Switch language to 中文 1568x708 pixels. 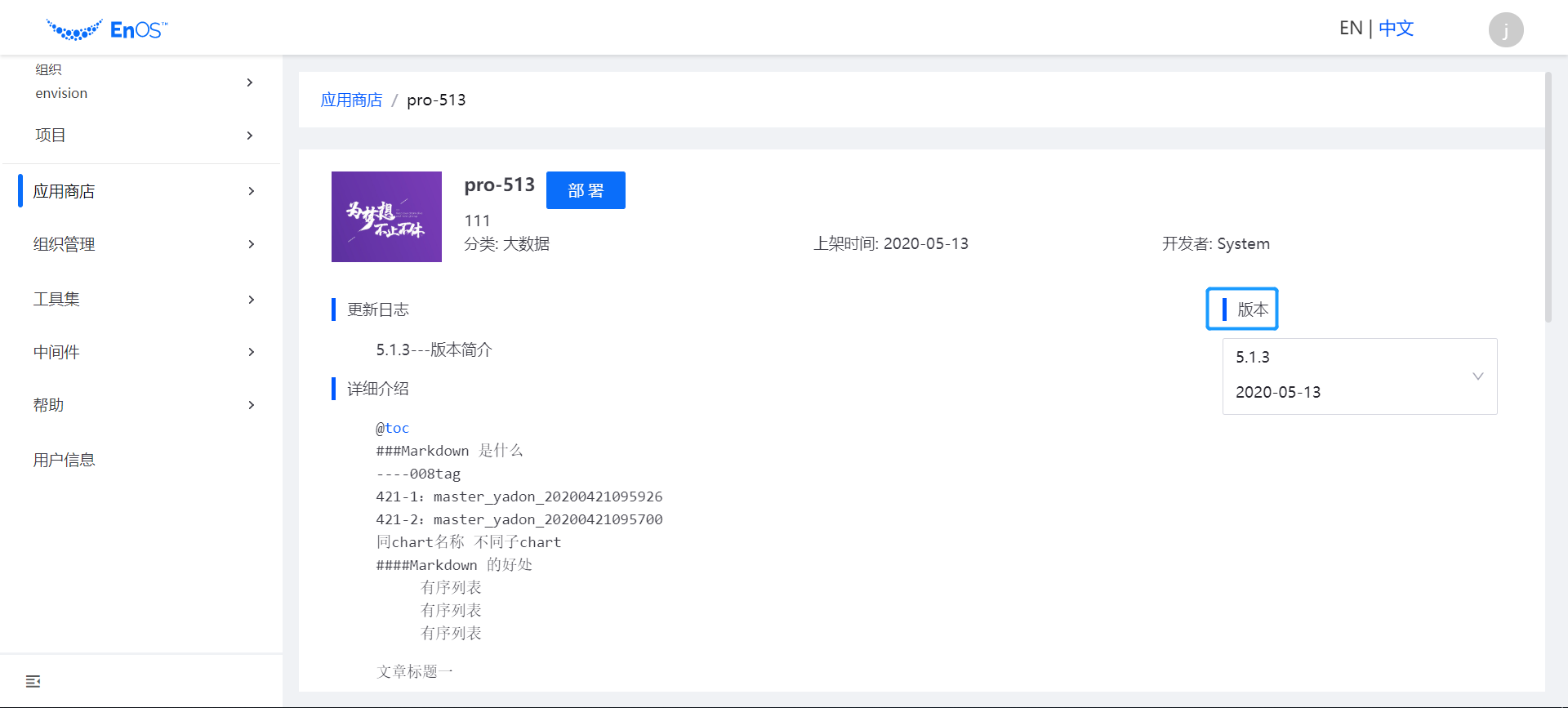1396,29
